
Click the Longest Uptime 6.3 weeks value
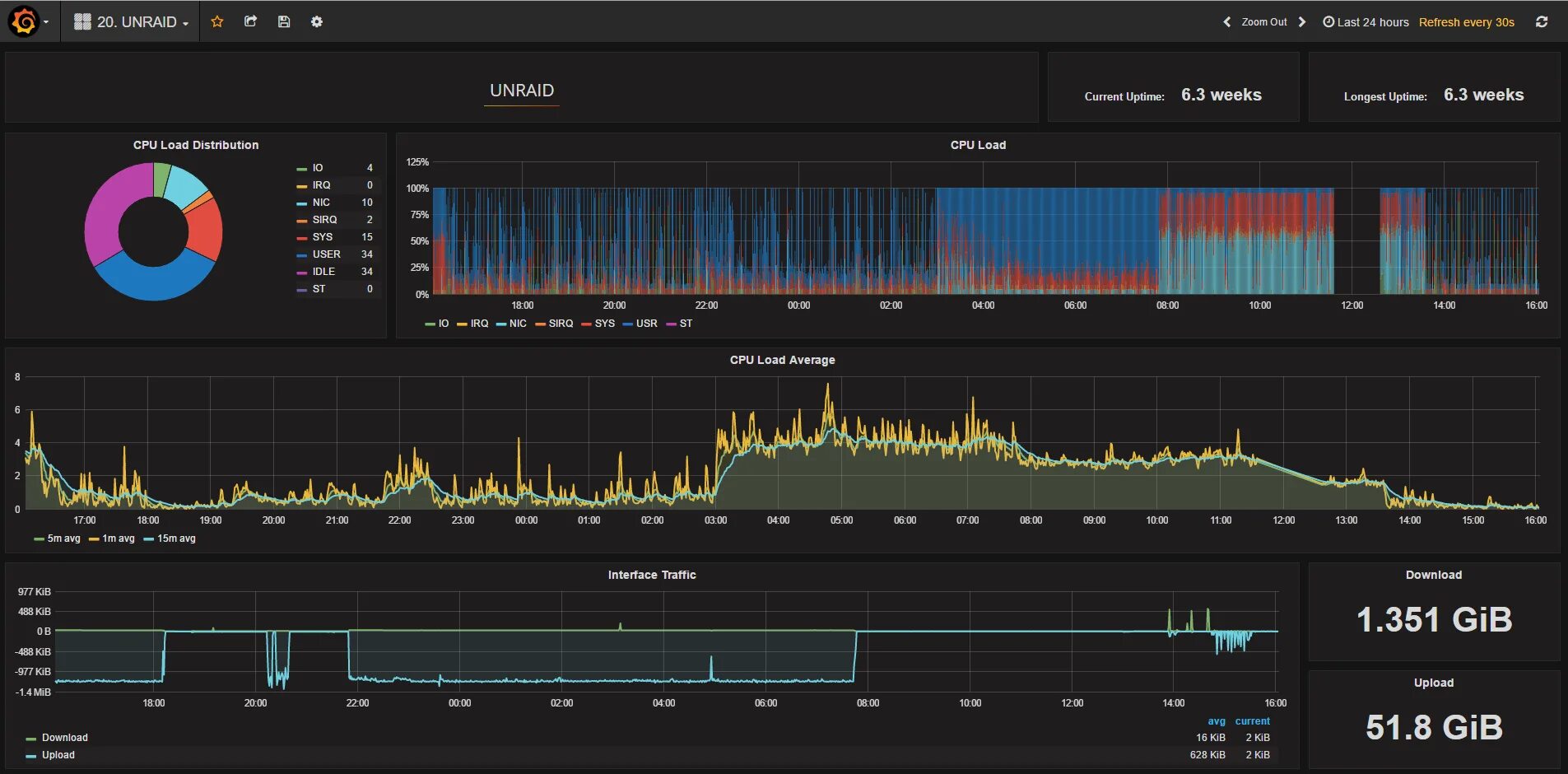[1484, 95]
